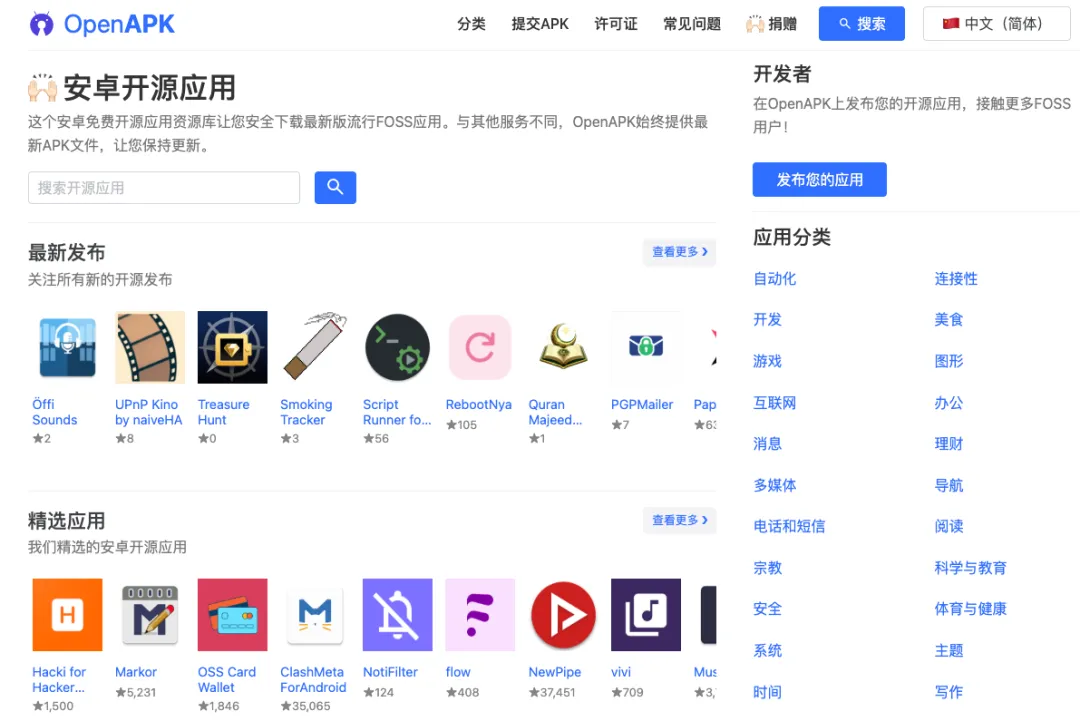The width and height of the screenshot is (1080, 721).
Task: Click the RebootNya app name link
Action: point(479,405)
